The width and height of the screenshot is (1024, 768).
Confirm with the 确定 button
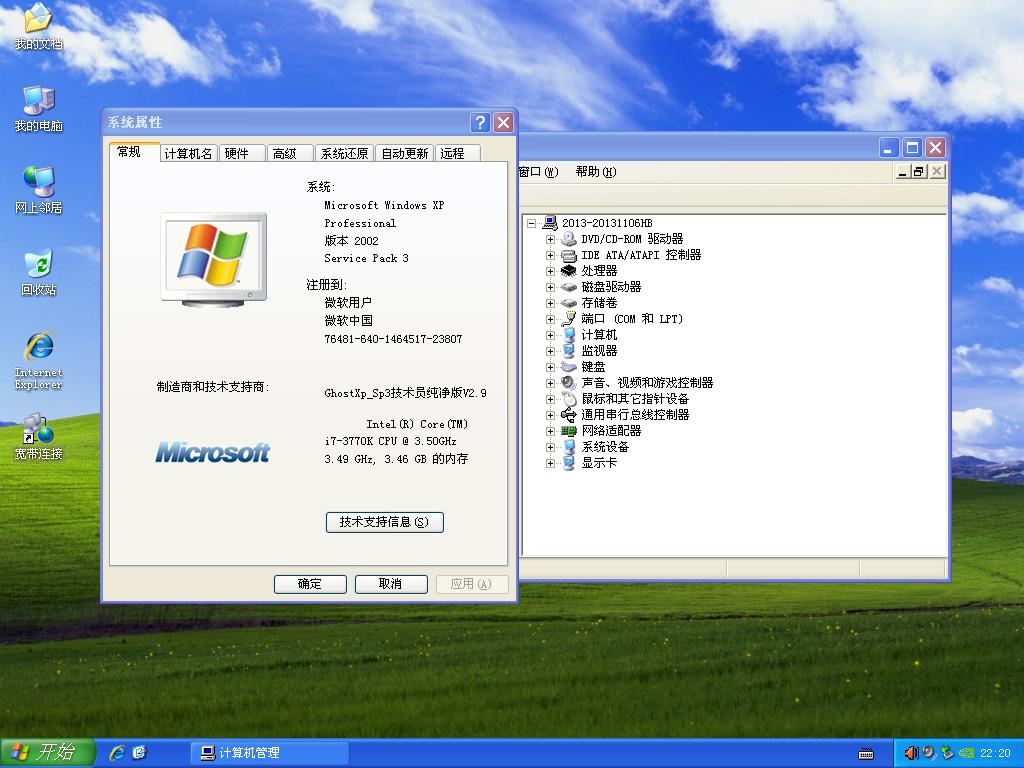[x=310, y=584]
